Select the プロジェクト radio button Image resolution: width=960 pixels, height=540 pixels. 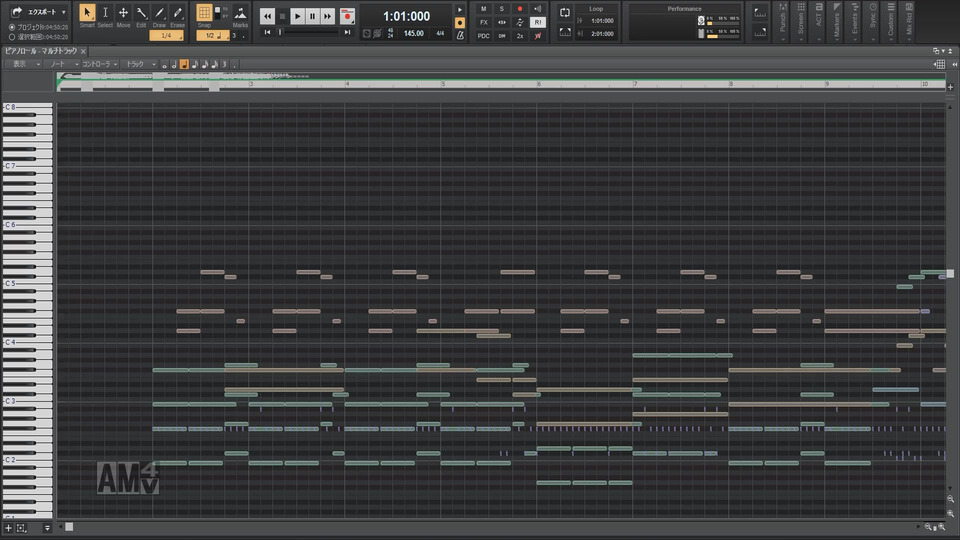click(x=12, y=27)
